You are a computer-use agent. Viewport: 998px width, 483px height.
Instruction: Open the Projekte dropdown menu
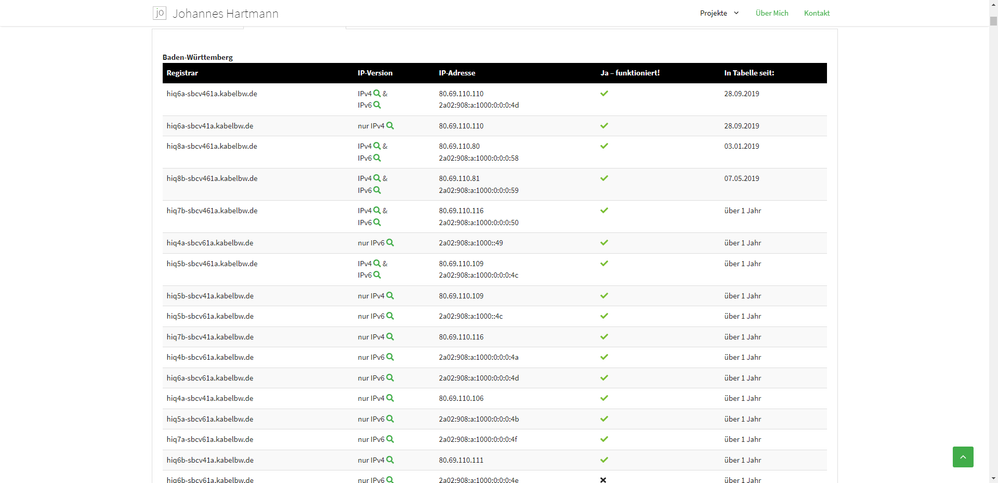coord(719,13)
